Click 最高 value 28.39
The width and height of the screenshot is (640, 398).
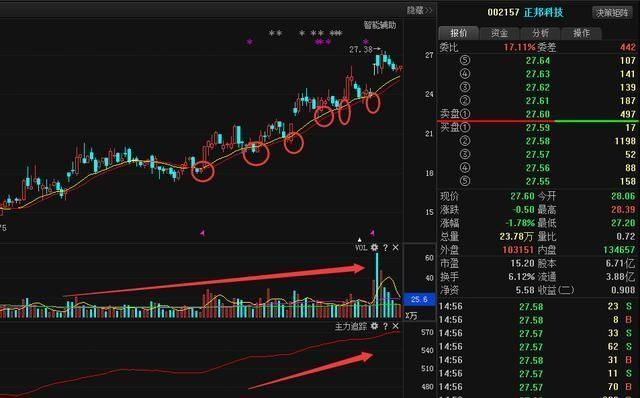point(623,210)
